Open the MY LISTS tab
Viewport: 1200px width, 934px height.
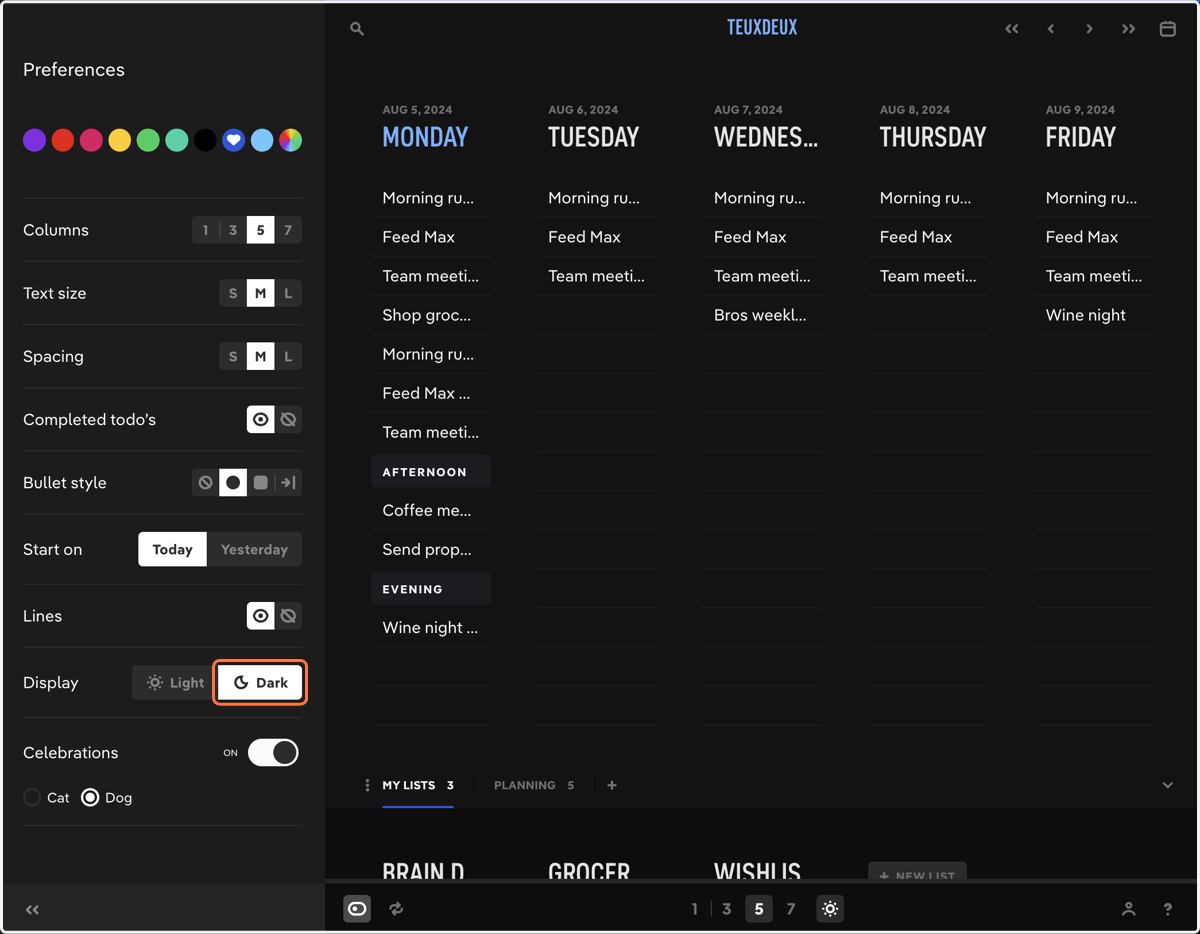(x=418, y=785)
